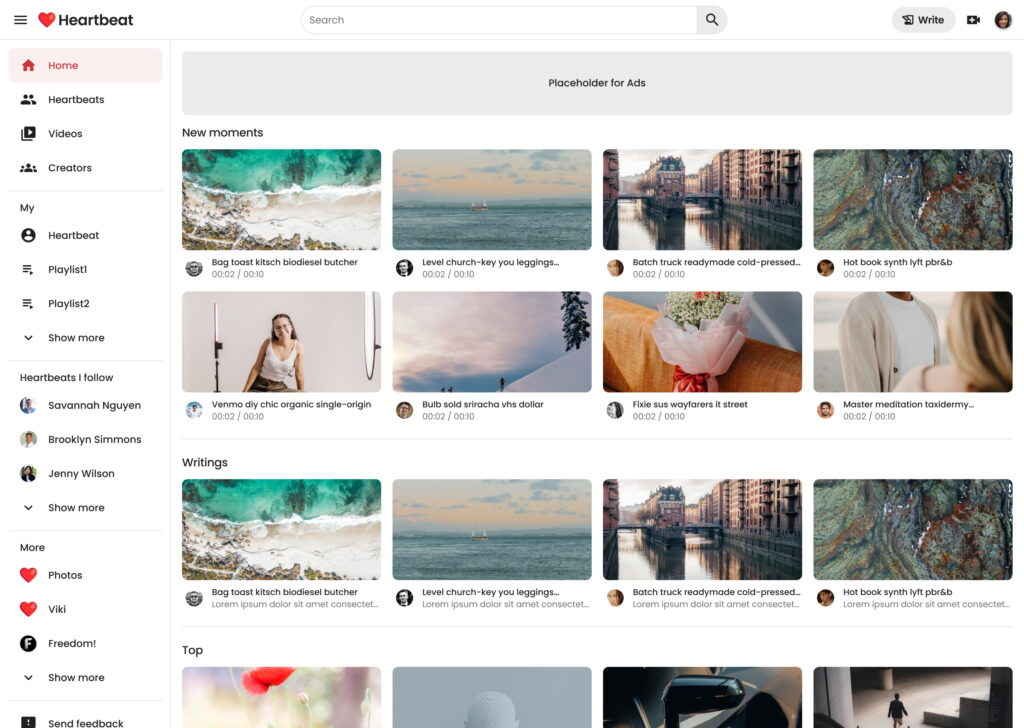Open Videos in sidebar
The height and width of the screenshot is (728, 1024).
pos(85,133)
